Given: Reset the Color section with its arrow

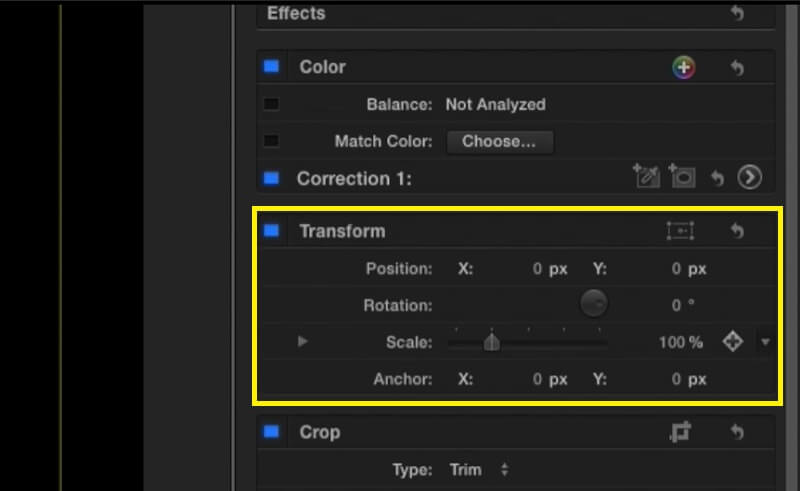Looking at the screenshot, I should click(737, 68).
